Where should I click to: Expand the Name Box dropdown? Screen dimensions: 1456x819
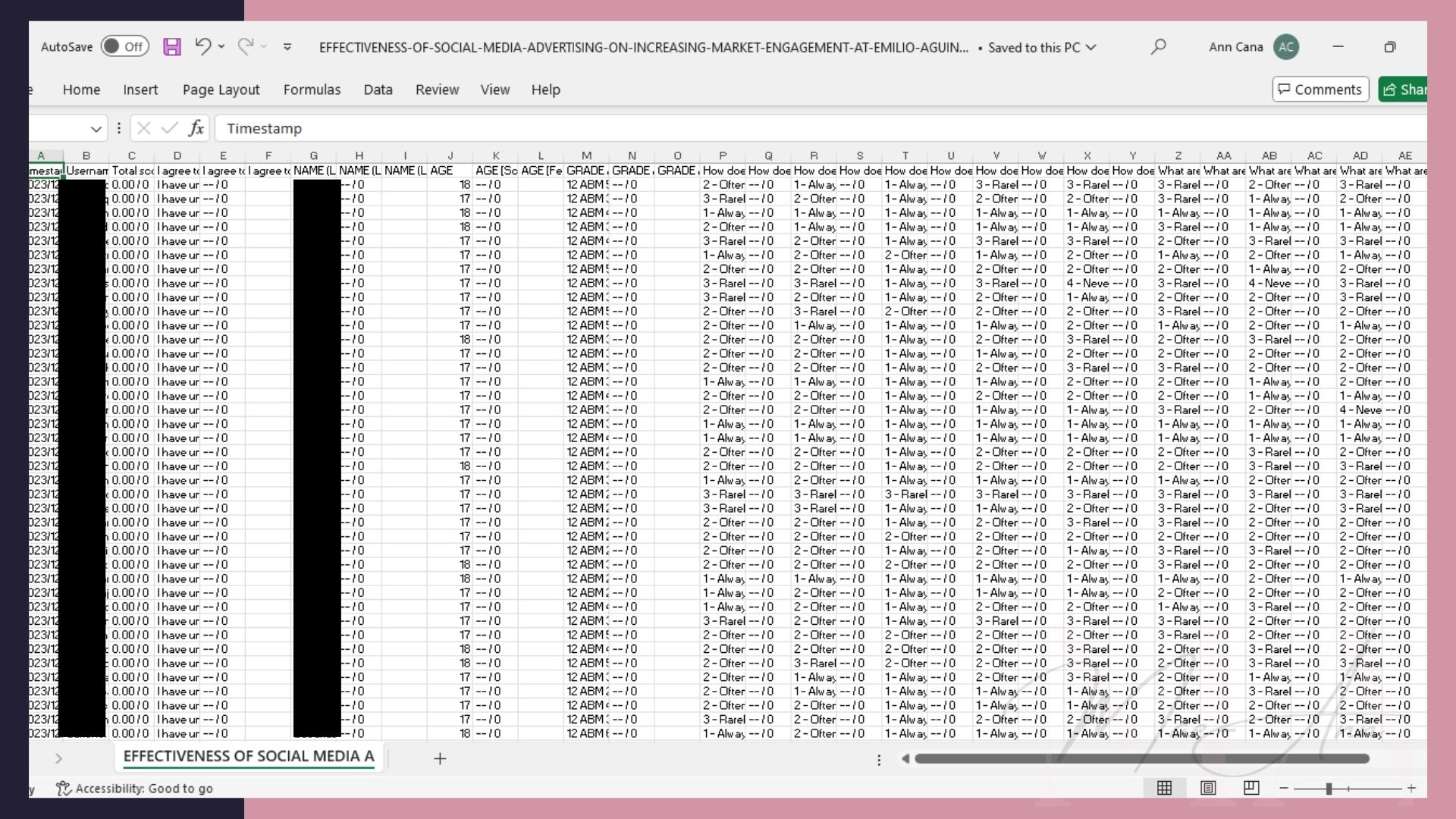click(96, 129)
